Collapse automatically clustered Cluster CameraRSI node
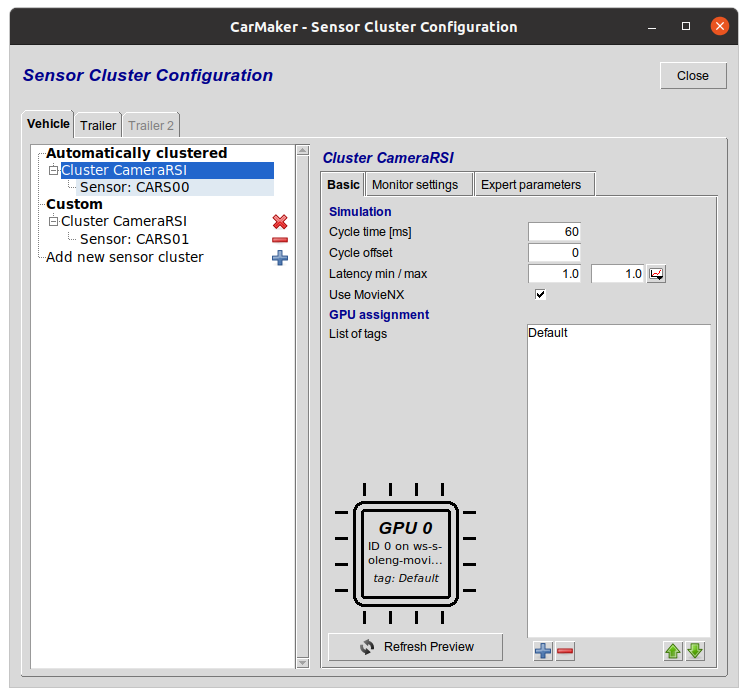Viewport: 748px width, 697px height. pos(54,171)
